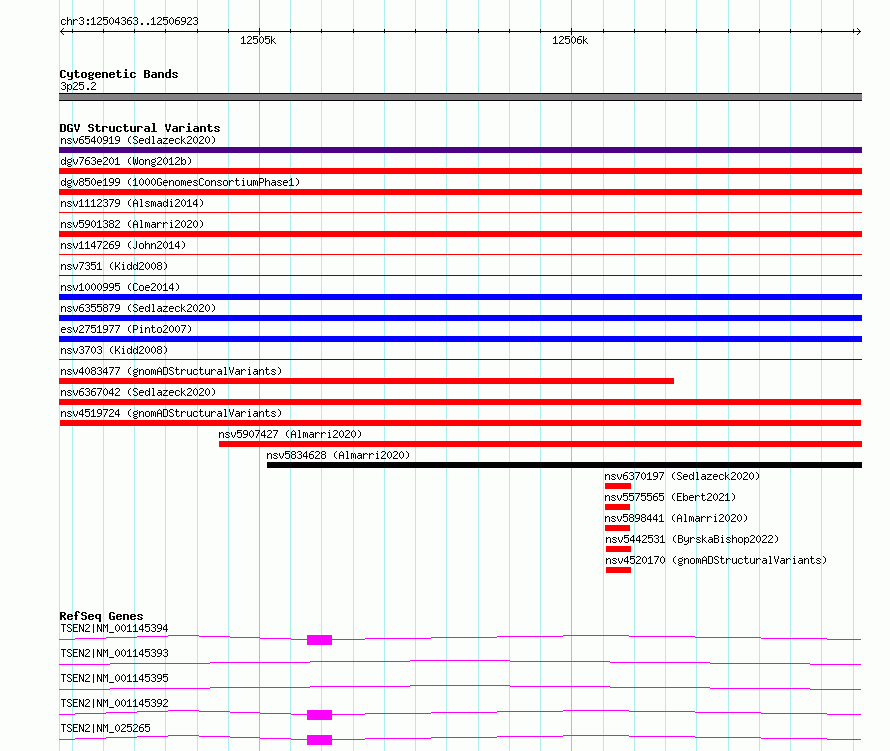Viewport: 890px width, 751px height.
Task: Select nsv4519724 (gnomADStructuralVariants) label
Action: 171,413
